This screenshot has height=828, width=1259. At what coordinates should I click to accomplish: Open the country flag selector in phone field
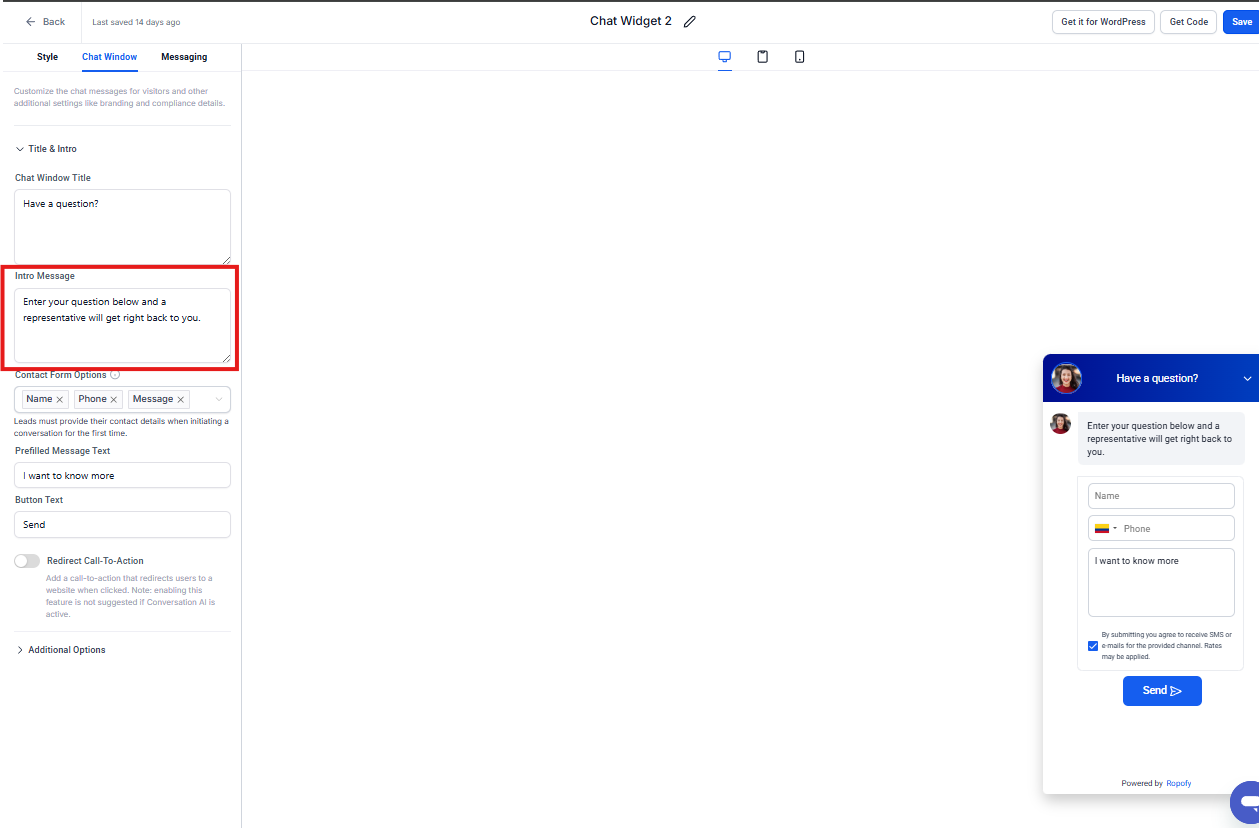tap(1105, 529)
